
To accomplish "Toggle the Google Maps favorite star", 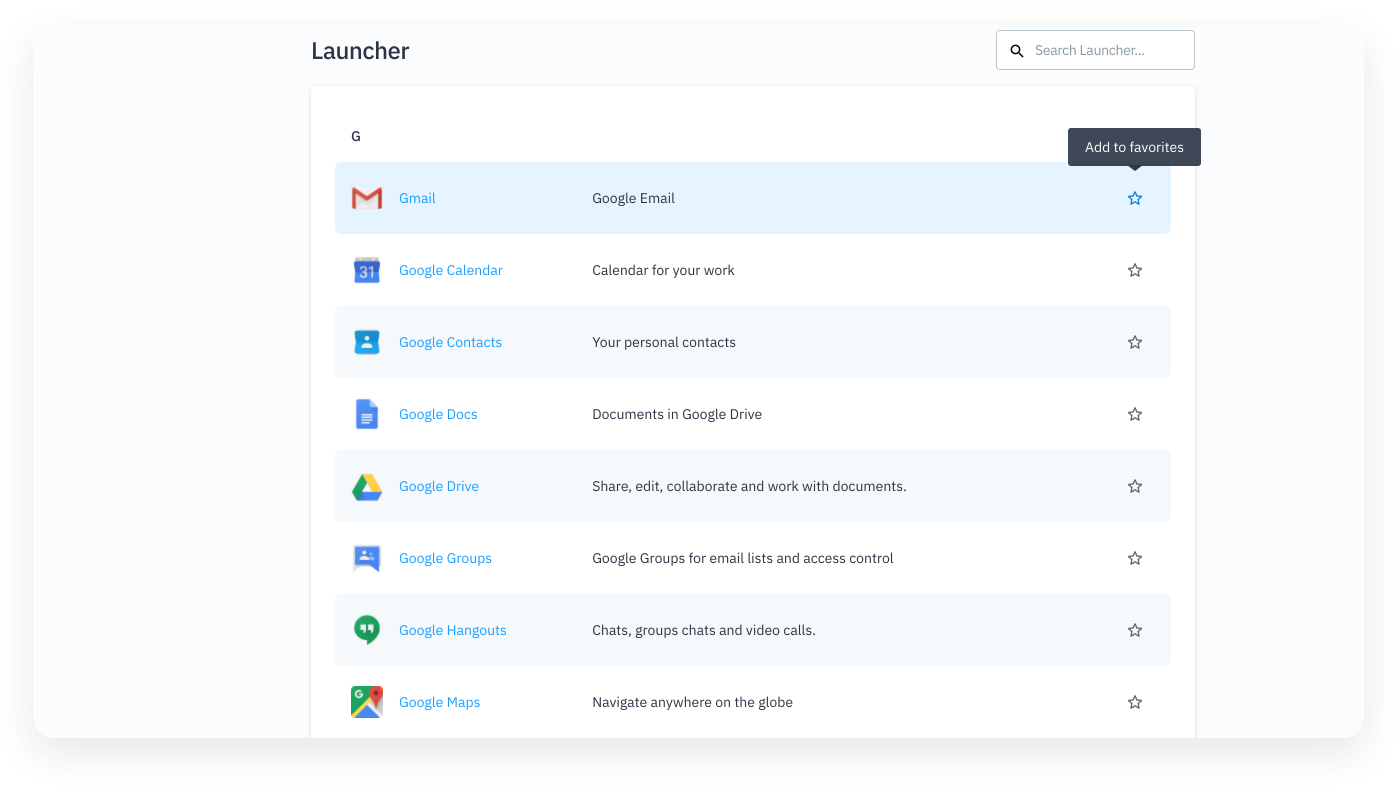I will pos(1135,702).
